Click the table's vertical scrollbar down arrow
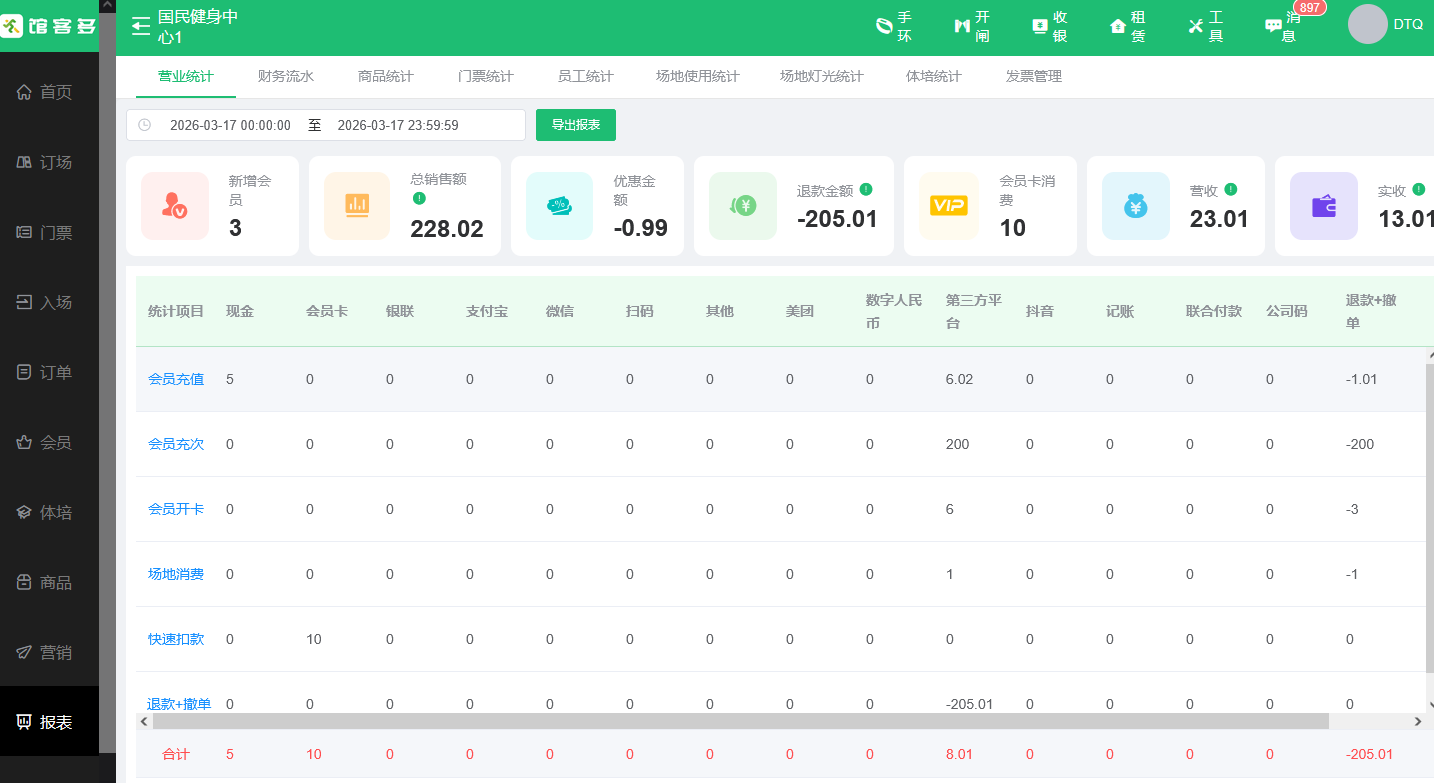Viewport: 1434px width, 783px height. [x=1430, y=704]
